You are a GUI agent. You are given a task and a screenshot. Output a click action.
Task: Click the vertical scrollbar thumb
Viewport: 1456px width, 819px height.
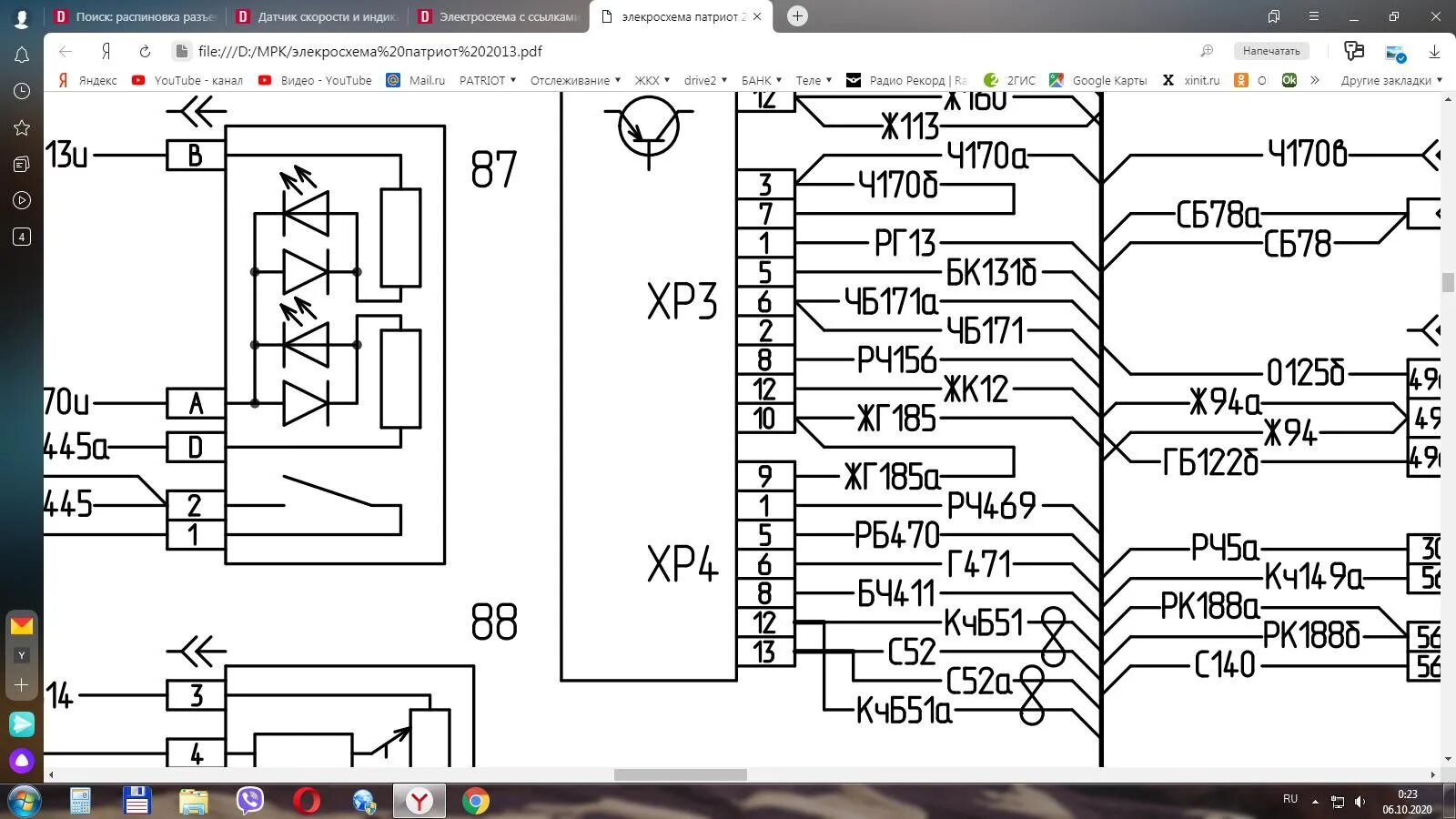pyautogui.click(x=1448, y=282)
